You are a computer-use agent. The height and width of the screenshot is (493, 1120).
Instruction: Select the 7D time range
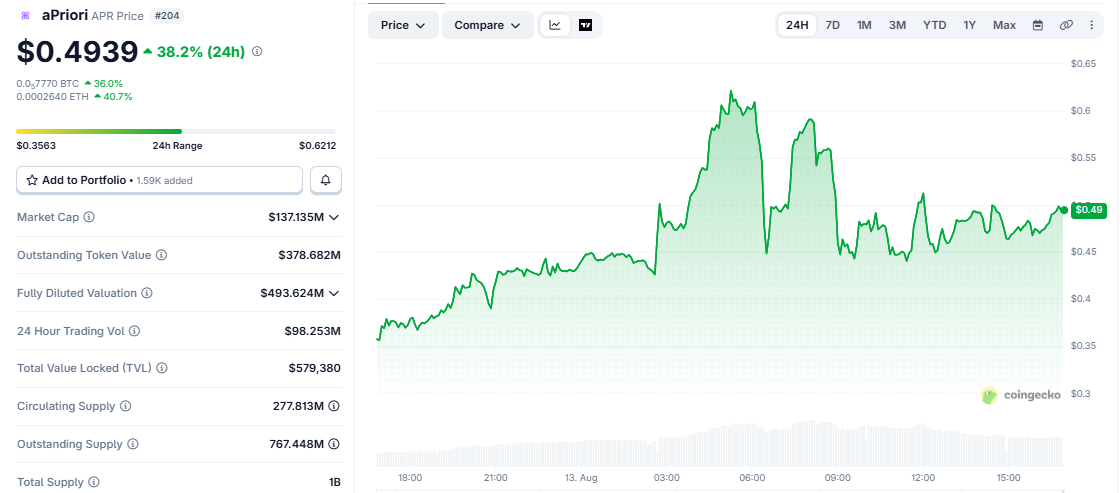pos(833,25)
